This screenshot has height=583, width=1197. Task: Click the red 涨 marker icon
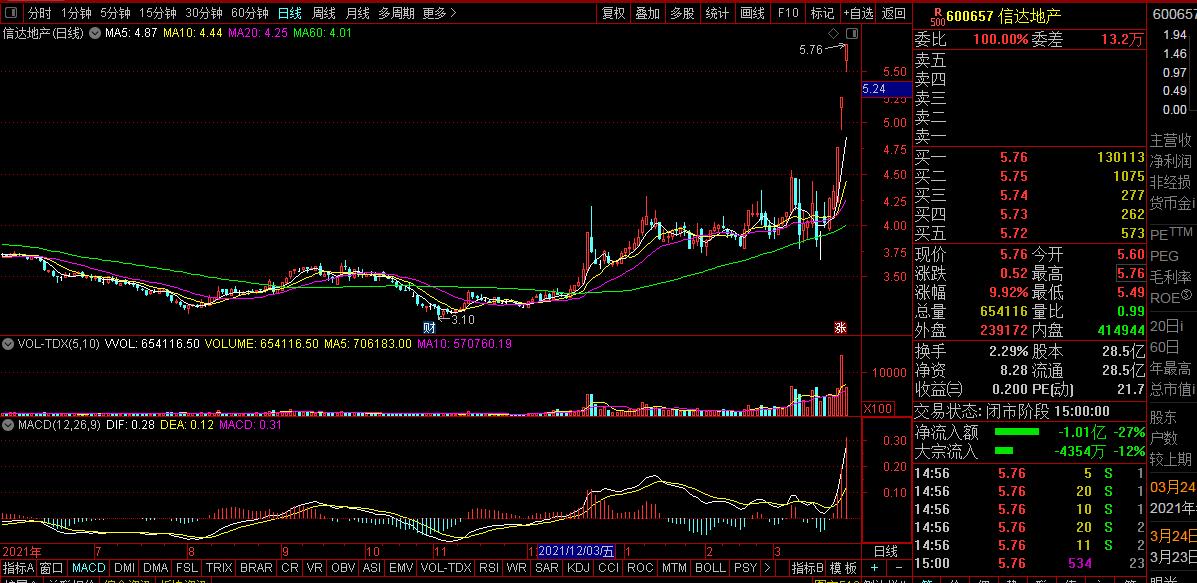(840, 328)
